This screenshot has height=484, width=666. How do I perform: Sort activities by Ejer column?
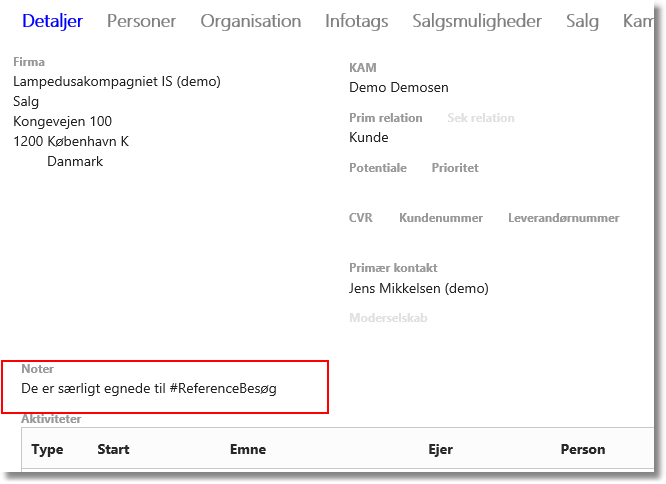pos(440,449)
